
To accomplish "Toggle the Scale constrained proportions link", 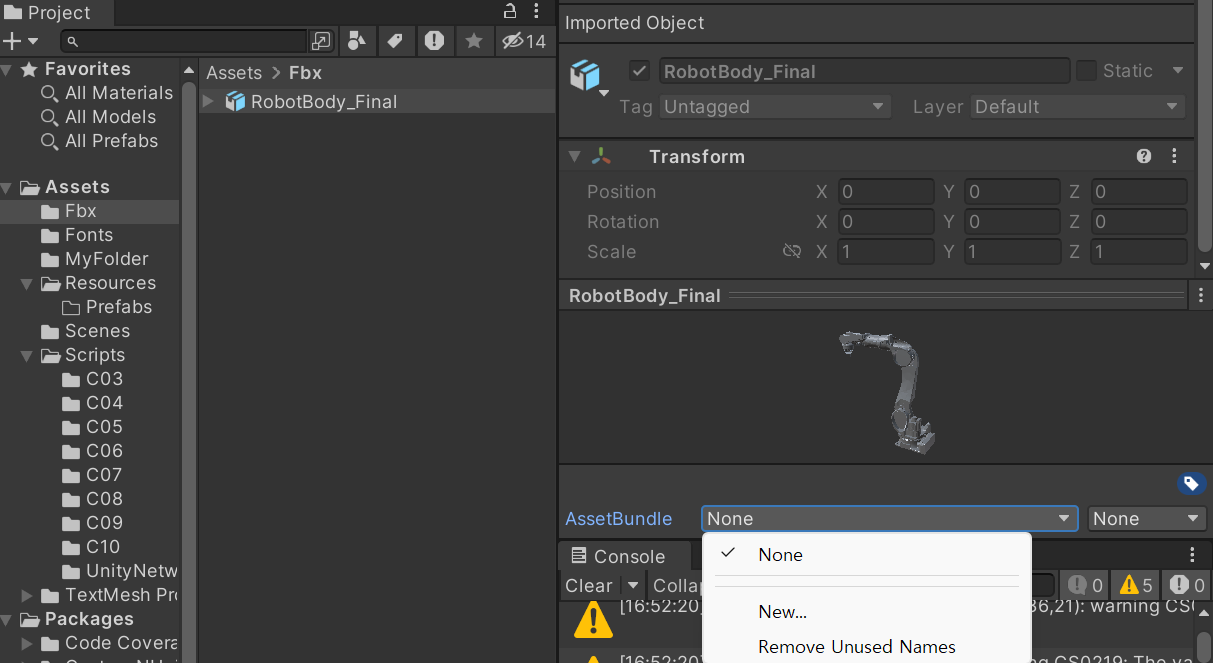I will (792, 252).
